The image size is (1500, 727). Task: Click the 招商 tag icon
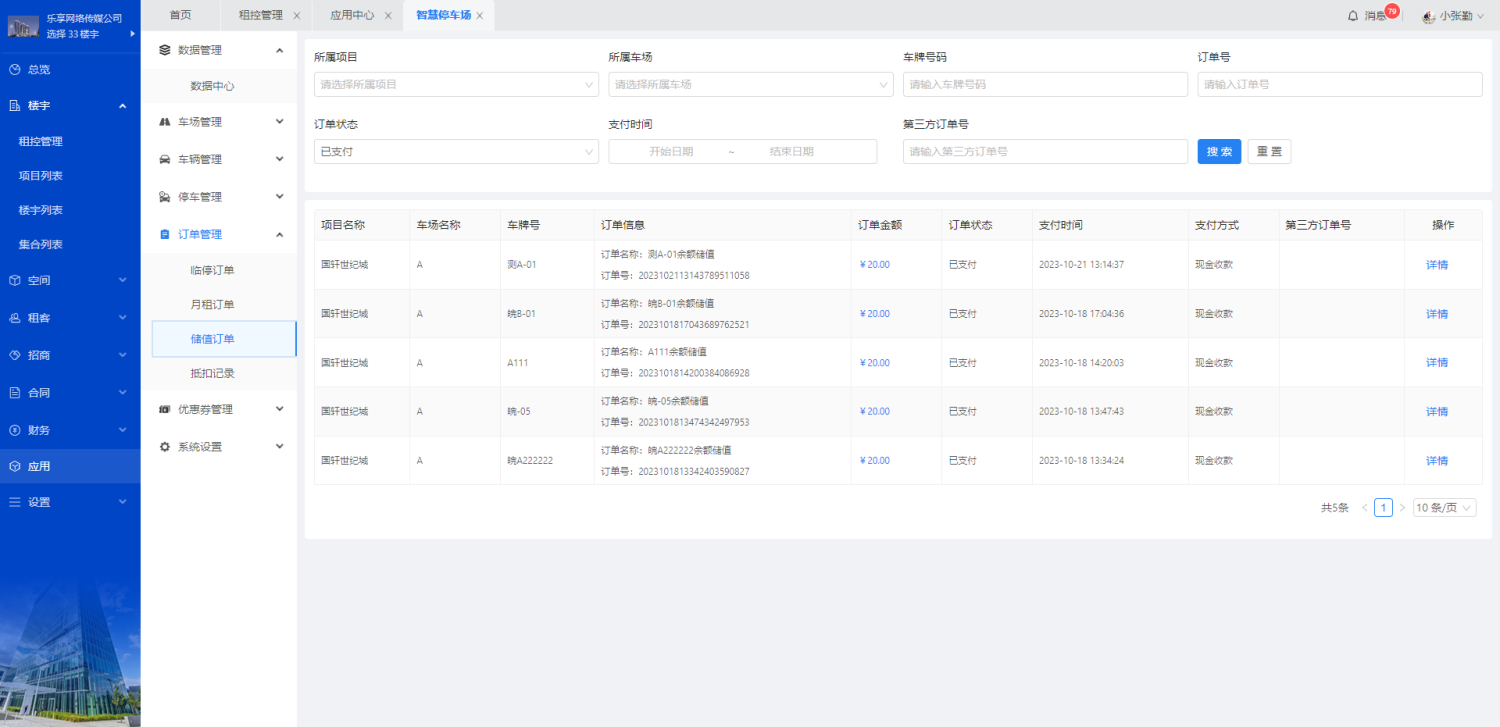coord(15,355)
